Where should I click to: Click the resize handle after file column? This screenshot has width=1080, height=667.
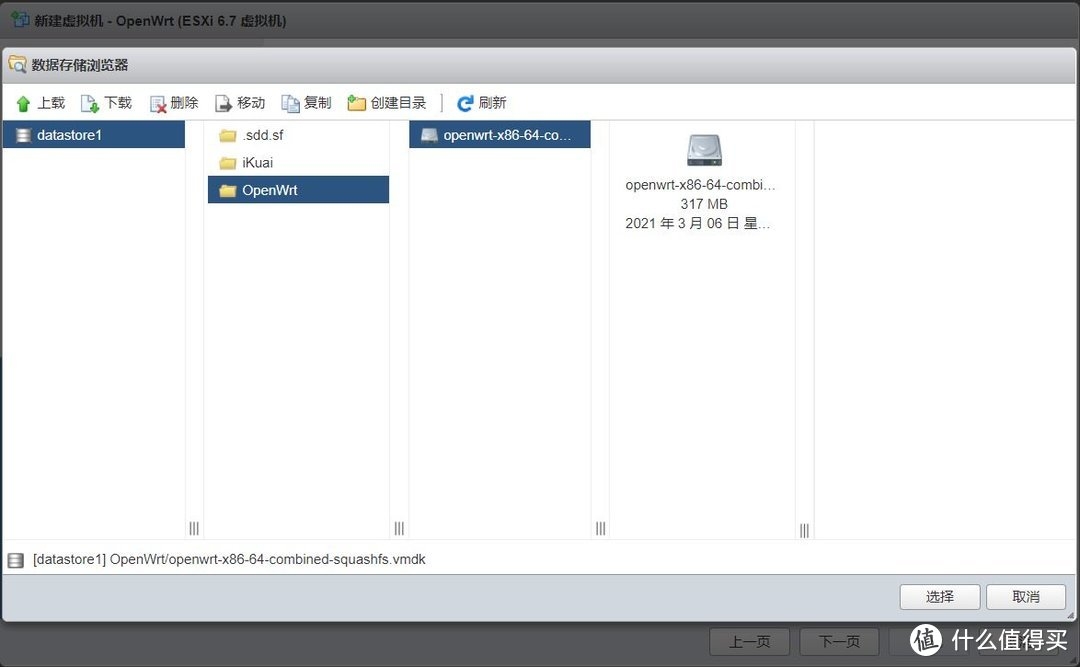pos(601,528)
